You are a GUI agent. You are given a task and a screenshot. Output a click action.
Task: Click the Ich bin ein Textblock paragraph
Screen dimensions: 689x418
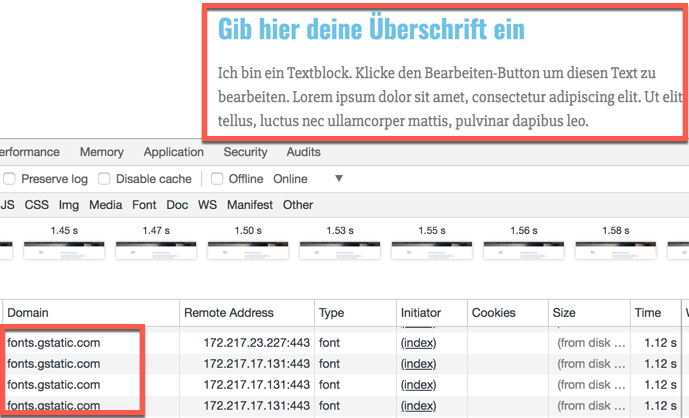click(450, 97)
